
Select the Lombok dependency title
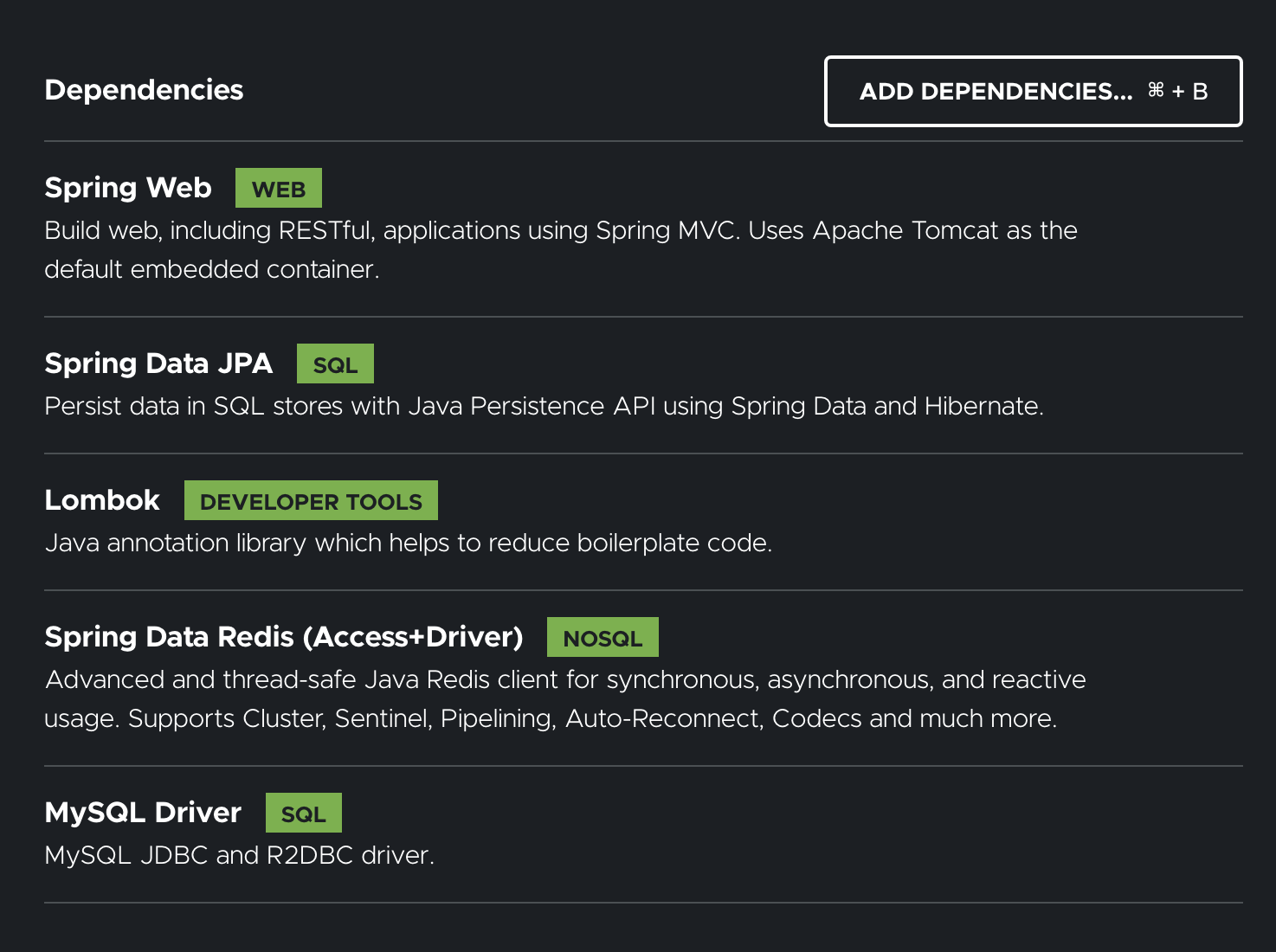[x=102, y=500]
